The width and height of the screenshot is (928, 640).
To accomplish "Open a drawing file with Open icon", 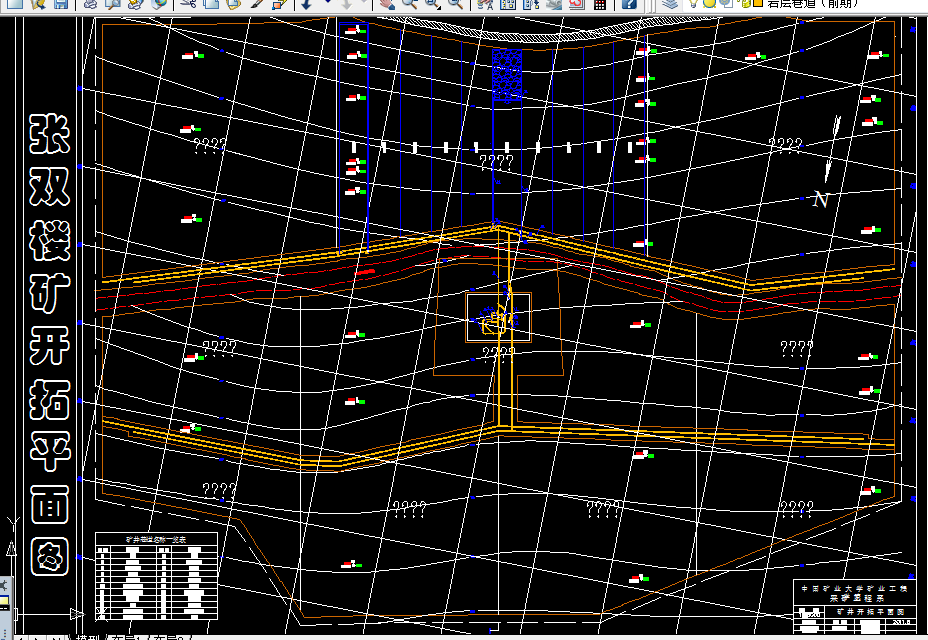I will (x=38, y=4).
